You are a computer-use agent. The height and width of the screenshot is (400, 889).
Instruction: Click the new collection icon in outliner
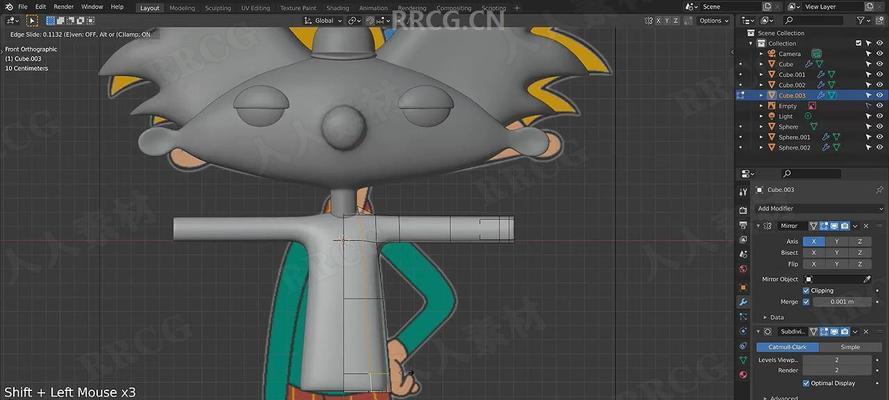(x=879, y=20)
